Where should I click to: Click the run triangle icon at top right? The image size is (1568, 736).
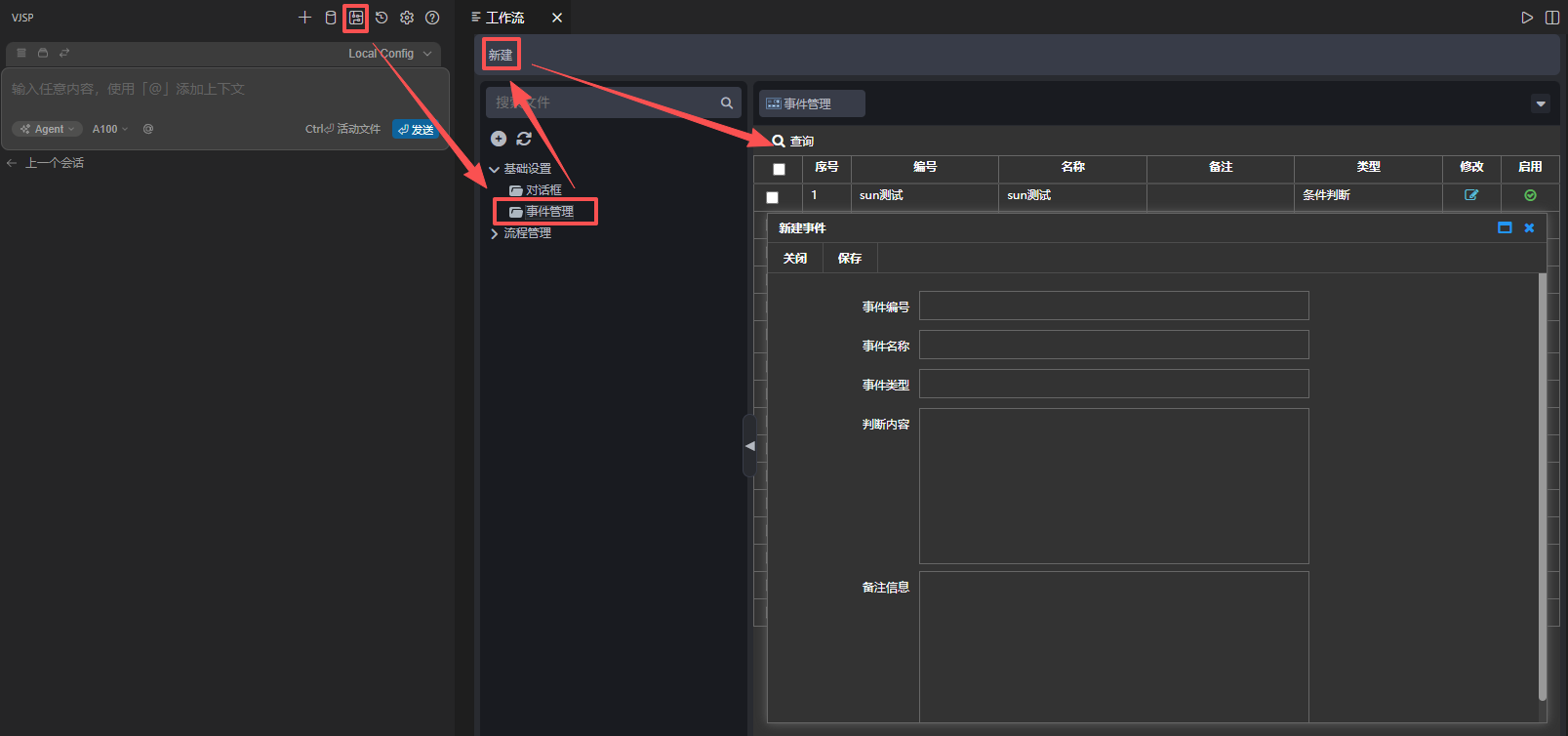tap(1527, 18)
